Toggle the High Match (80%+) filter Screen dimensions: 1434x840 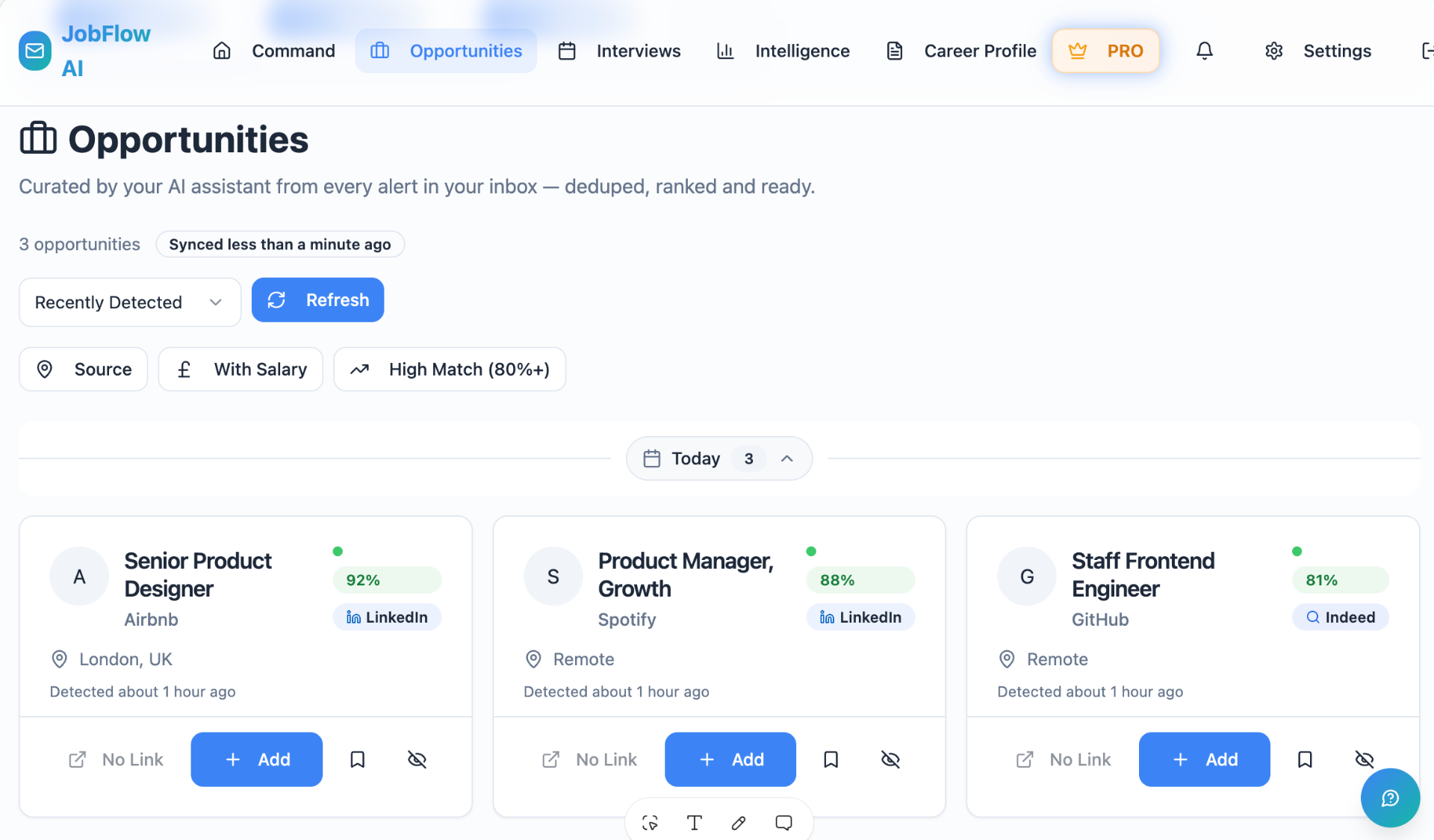pyautogui.click(x=450, y=369)
